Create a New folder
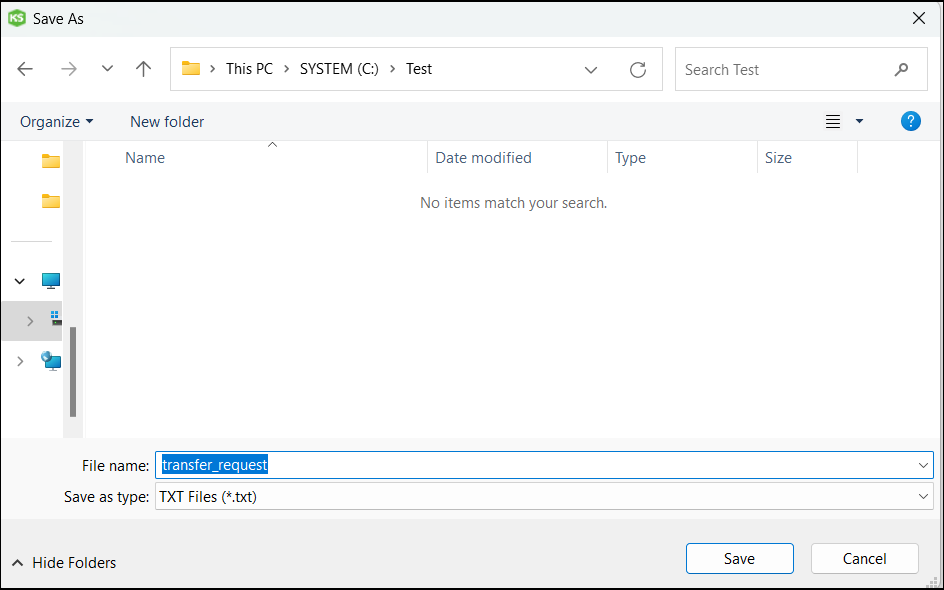944x590 pixels. [167, 122]
